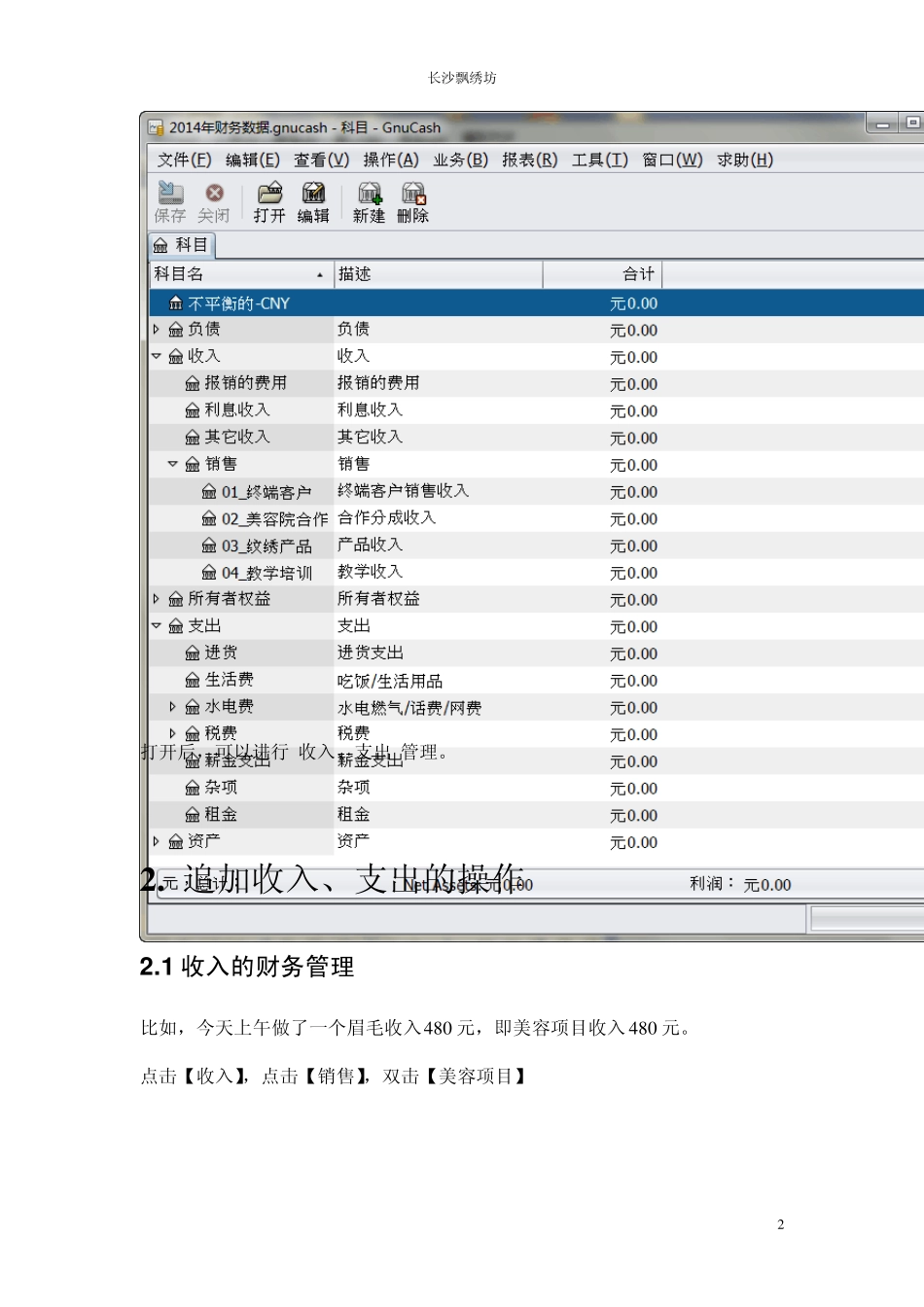Screen dimensions: 924x1307
Task: Click the icon beside 03_纹绣产品
Action: pyautogui.click(x=209, y=546)
